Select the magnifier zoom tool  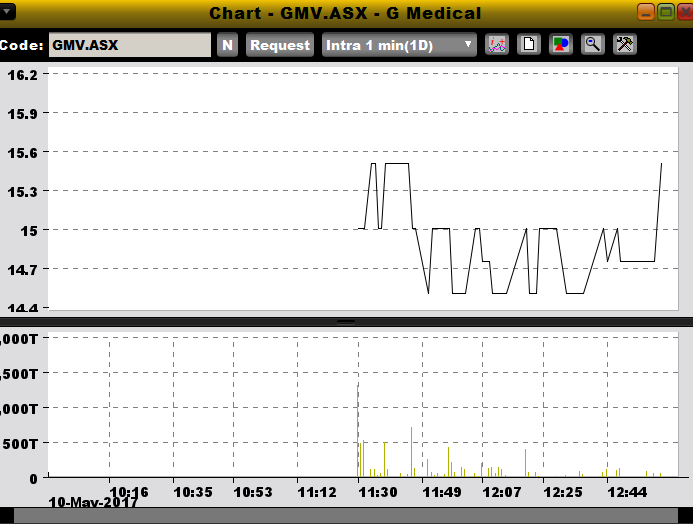click(593, 45)
